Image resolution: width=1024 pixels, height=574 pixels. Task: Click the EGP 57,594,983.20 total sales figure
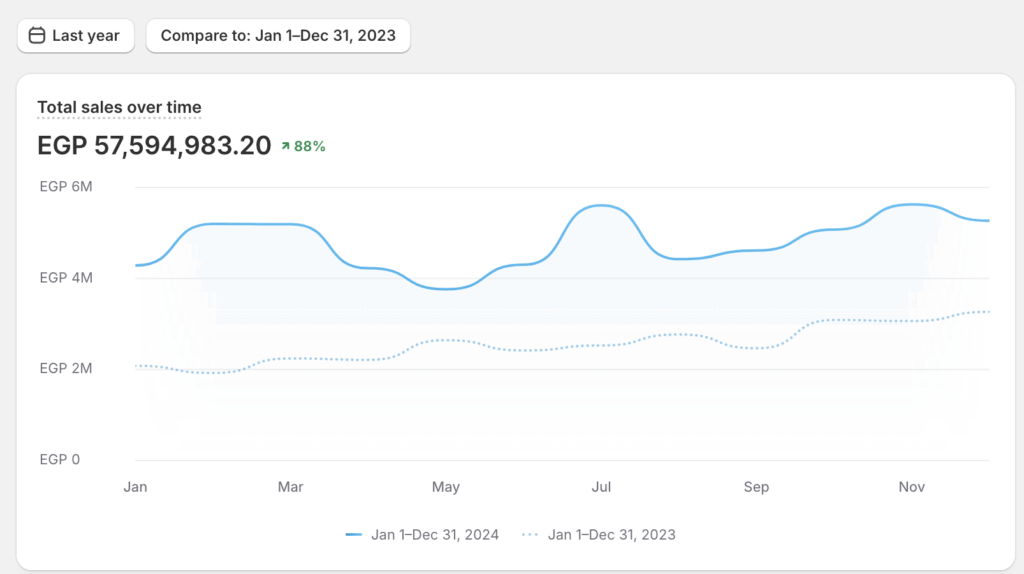(x=154, y=146)
